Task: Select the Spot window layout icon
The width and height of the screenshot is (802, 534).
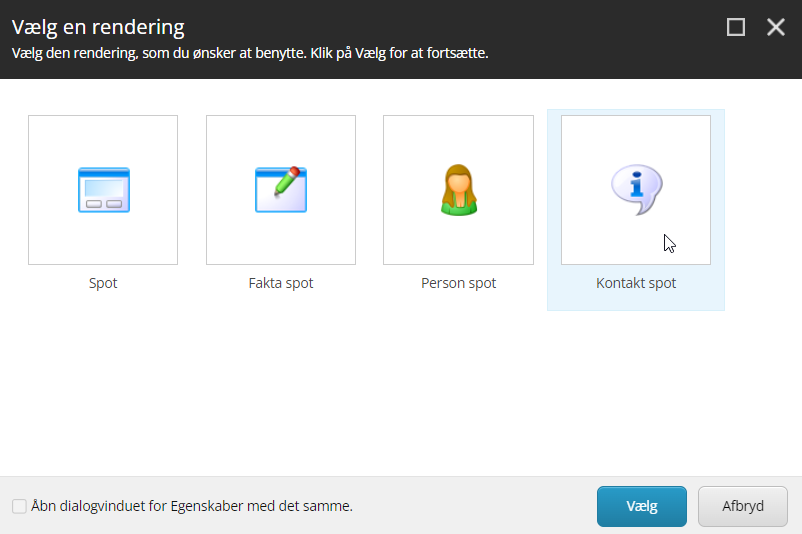Action: (104, 190)
